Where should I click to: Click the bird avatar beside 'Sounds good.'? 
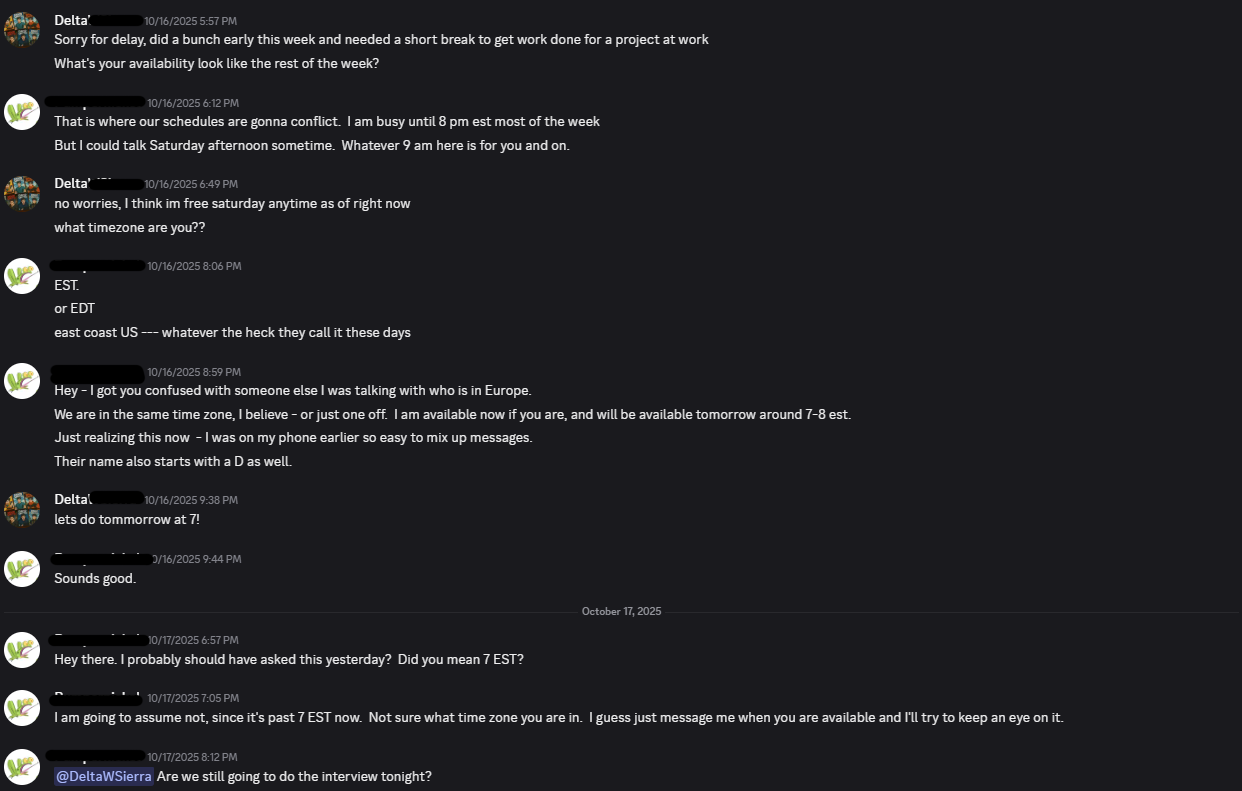tap(22, 568)
